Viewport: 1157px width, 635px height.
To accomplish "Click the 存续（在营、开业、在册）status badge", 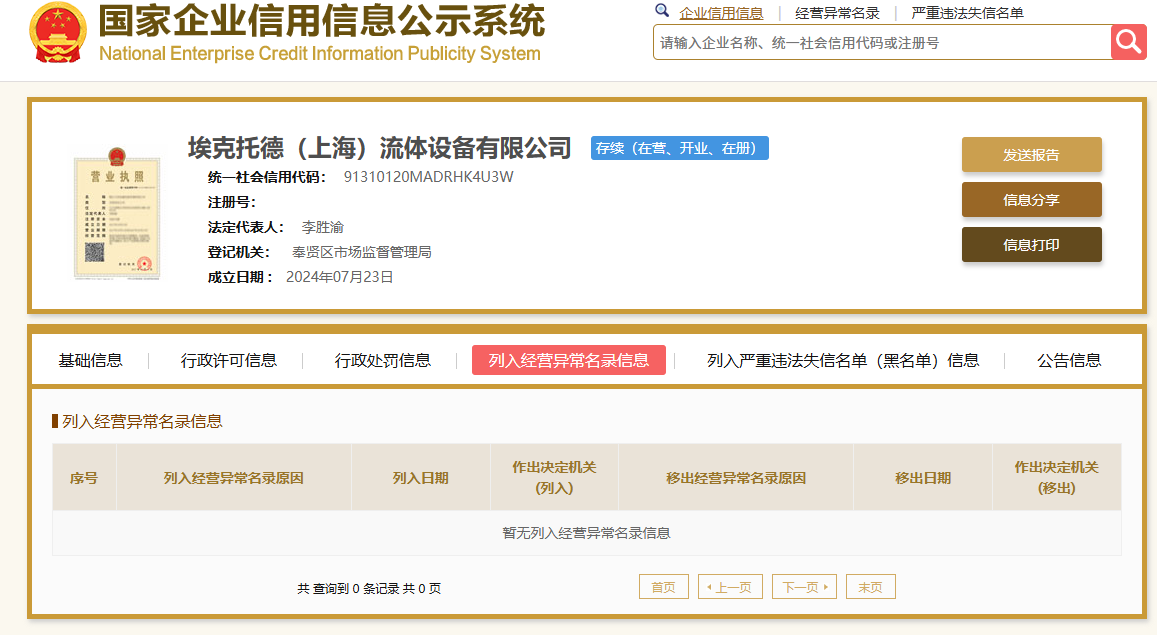I will (x=680, y=148).
